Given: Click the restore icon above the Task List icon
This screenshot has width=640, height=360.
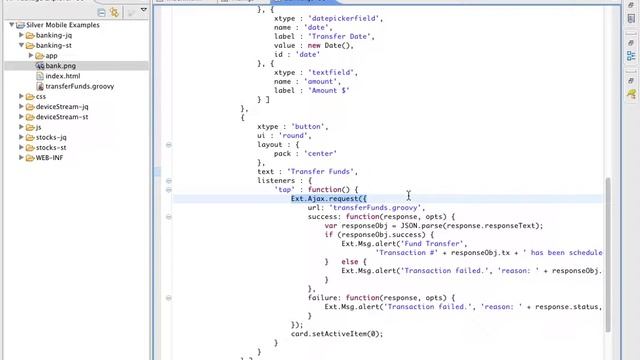Looking at the screenshot, I should coord(631,4).
